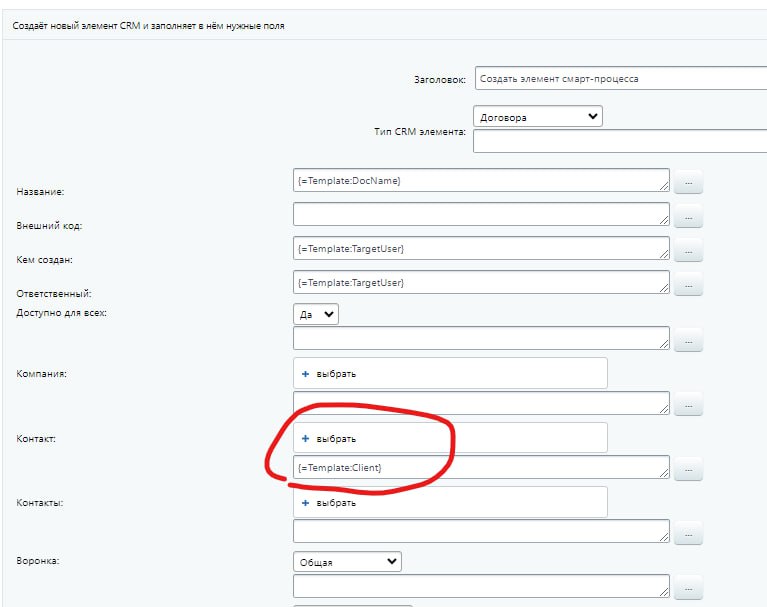Click ellipsis button next to Template:Client field
The height and width of the screenshot is (607, 767).
pyautogui.click(x=688, y=469)
